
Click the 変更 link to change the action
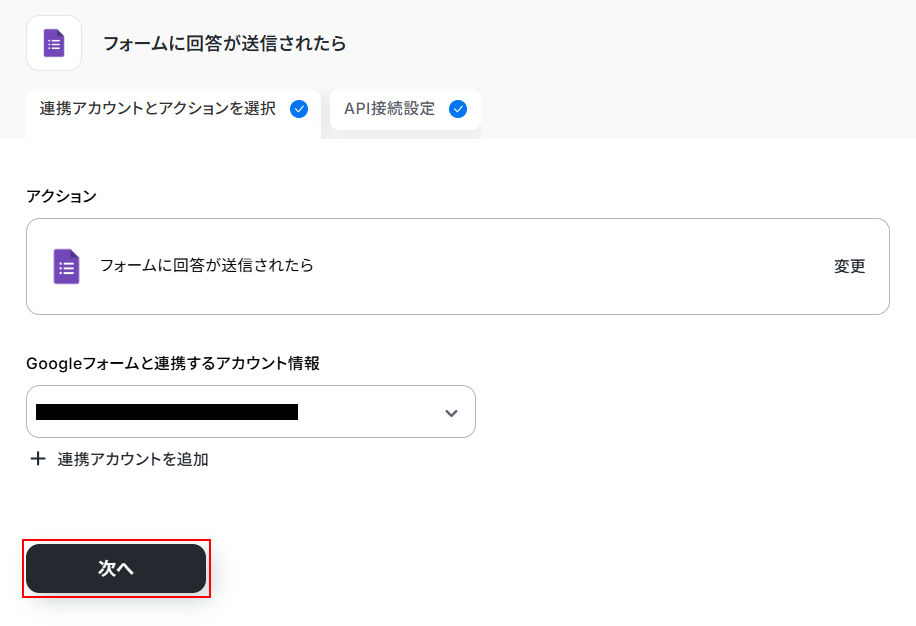849,266
